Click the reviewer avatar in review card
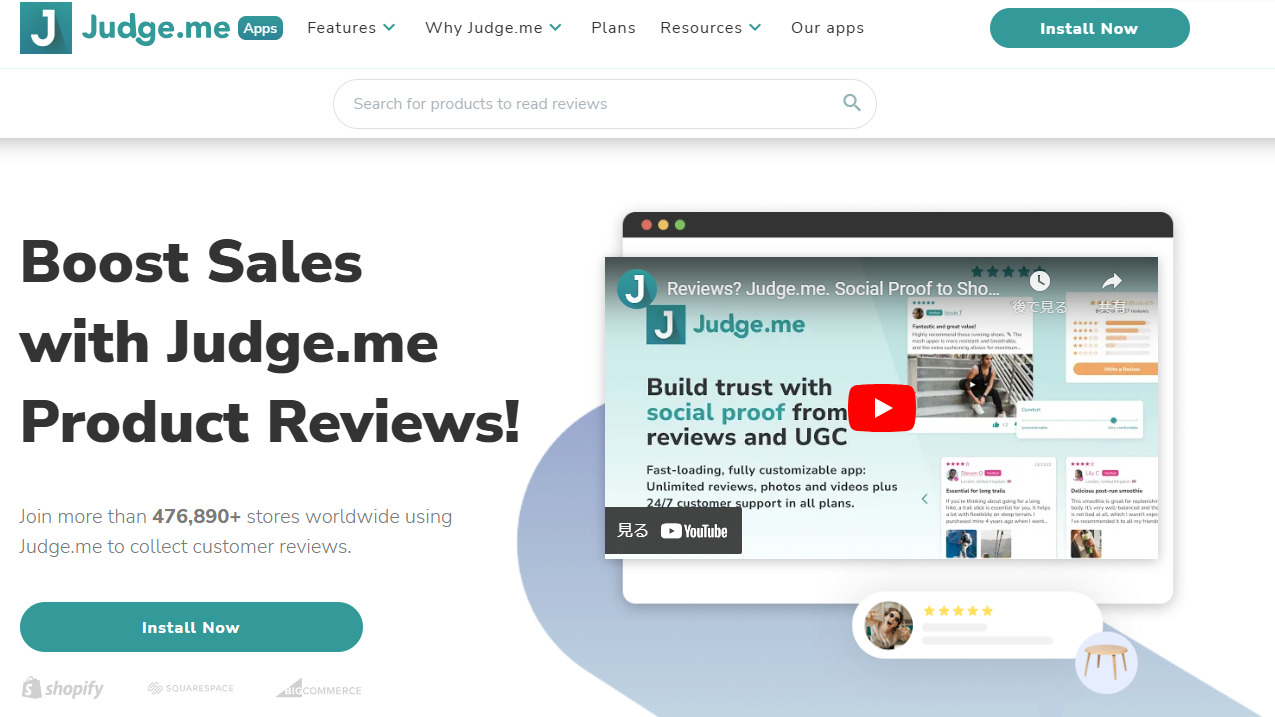This screenshot has width=1275, height=717. [x=888, y=625]
